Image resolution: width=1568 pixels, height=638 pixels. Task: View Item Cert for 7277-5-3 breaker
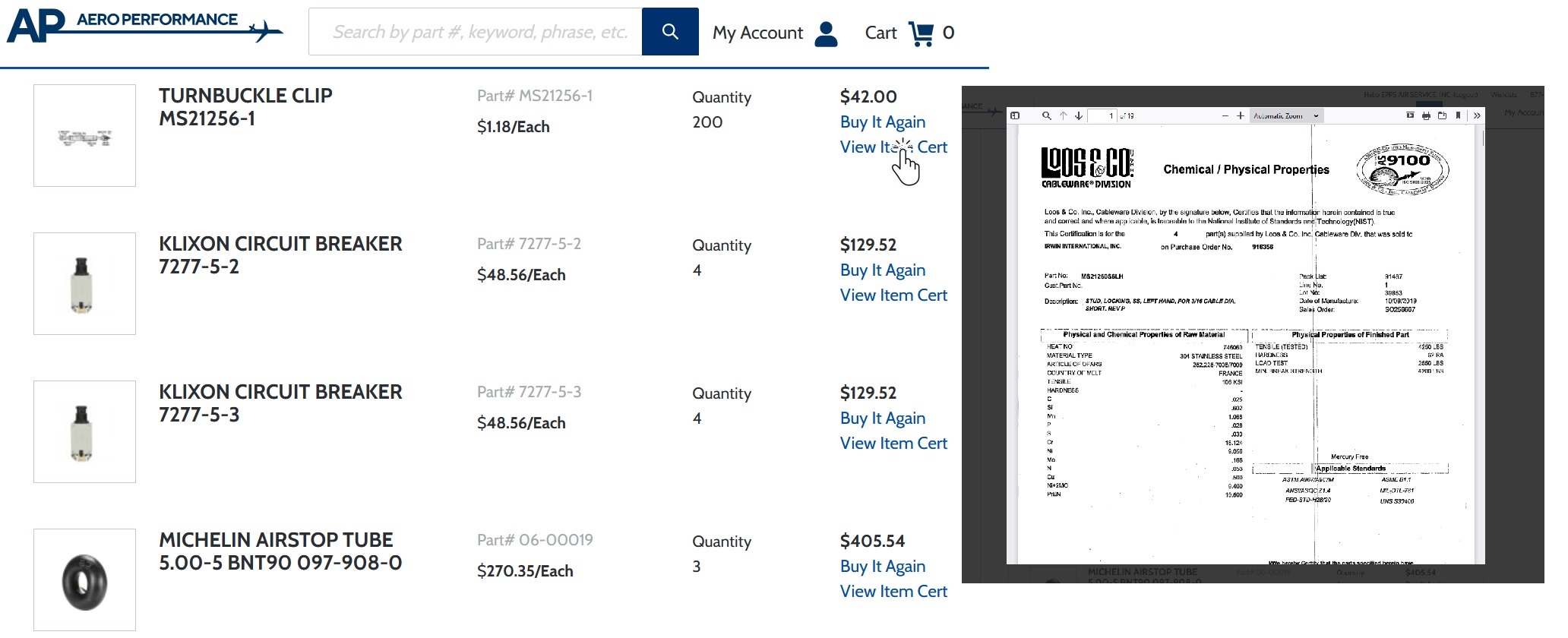(893, 444)
